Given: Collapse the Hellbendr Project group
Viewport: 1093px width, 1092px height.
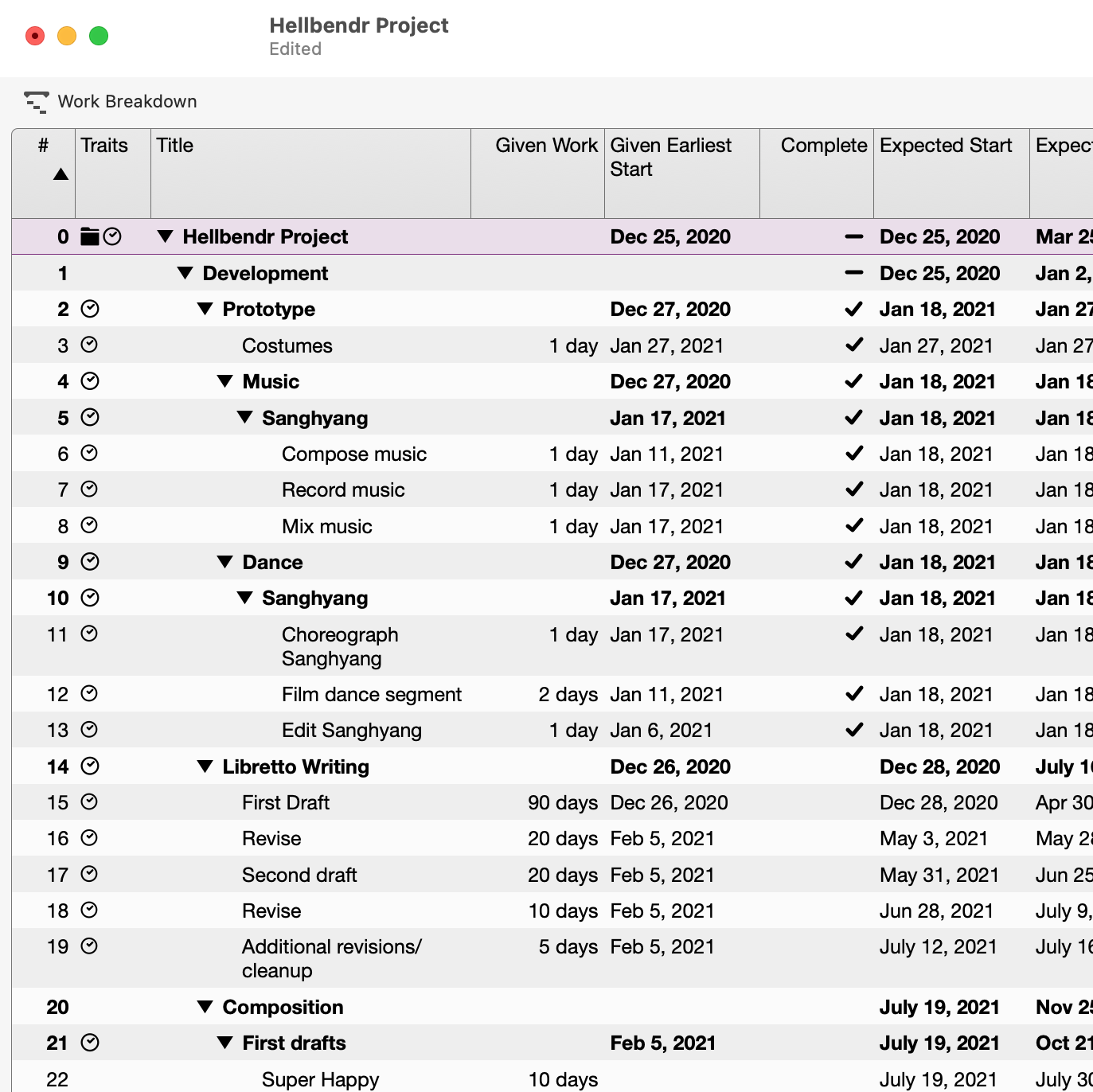Looking at the screenshot, I should (x=165, y=236).
